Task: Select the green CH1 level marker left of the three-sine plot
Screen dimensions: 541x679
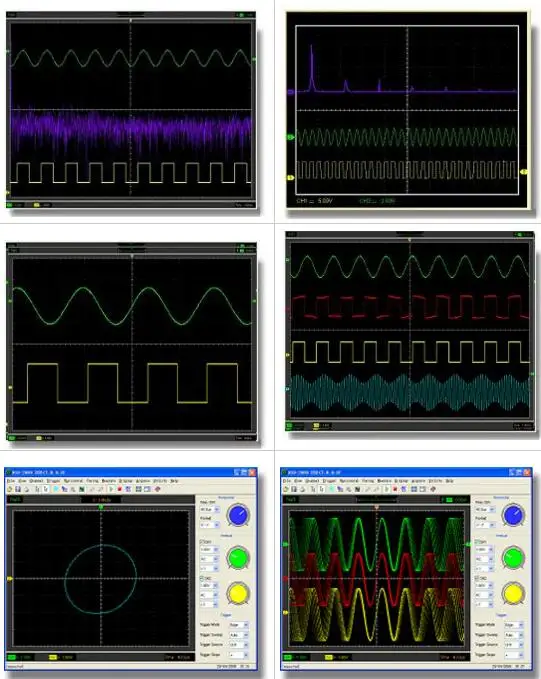Action: coord(285,544)
